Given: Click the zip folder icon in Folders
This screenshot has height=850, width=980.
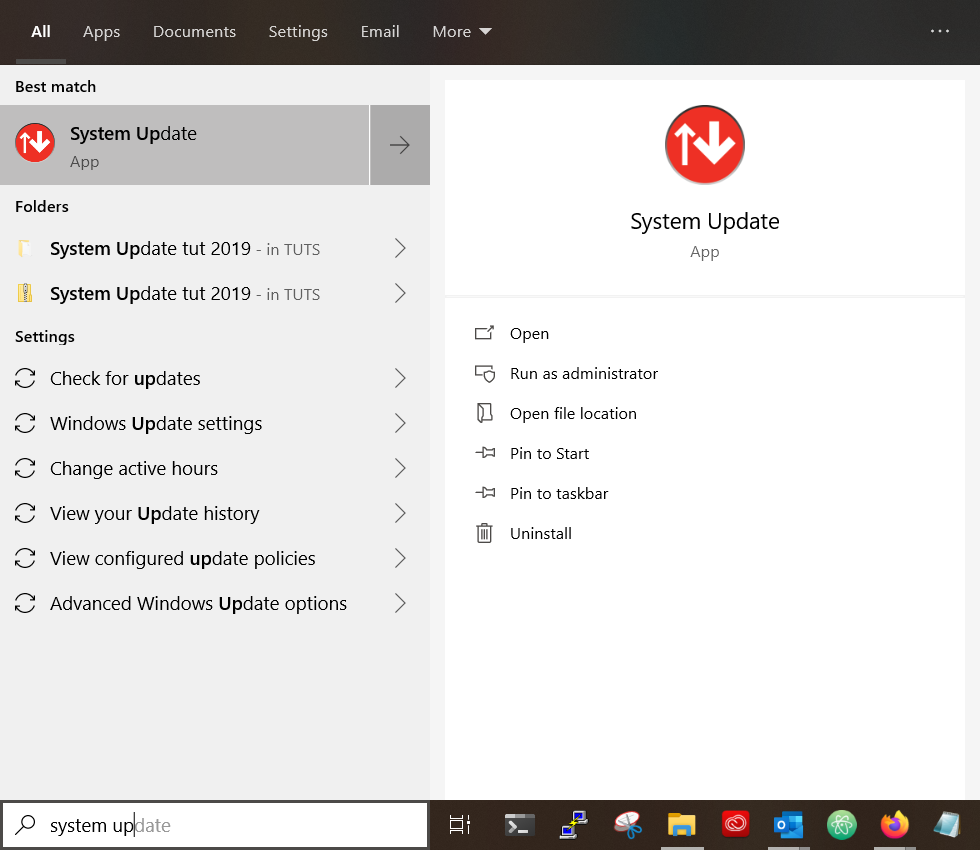Looking at the screenshot, I should (25, 293).
